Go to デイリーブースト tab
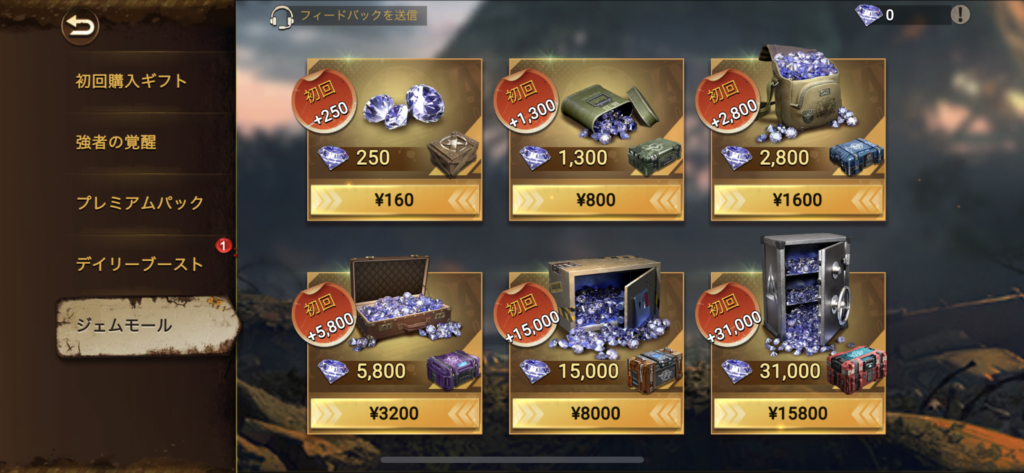Screen dimensions: 1024x473 140,264
